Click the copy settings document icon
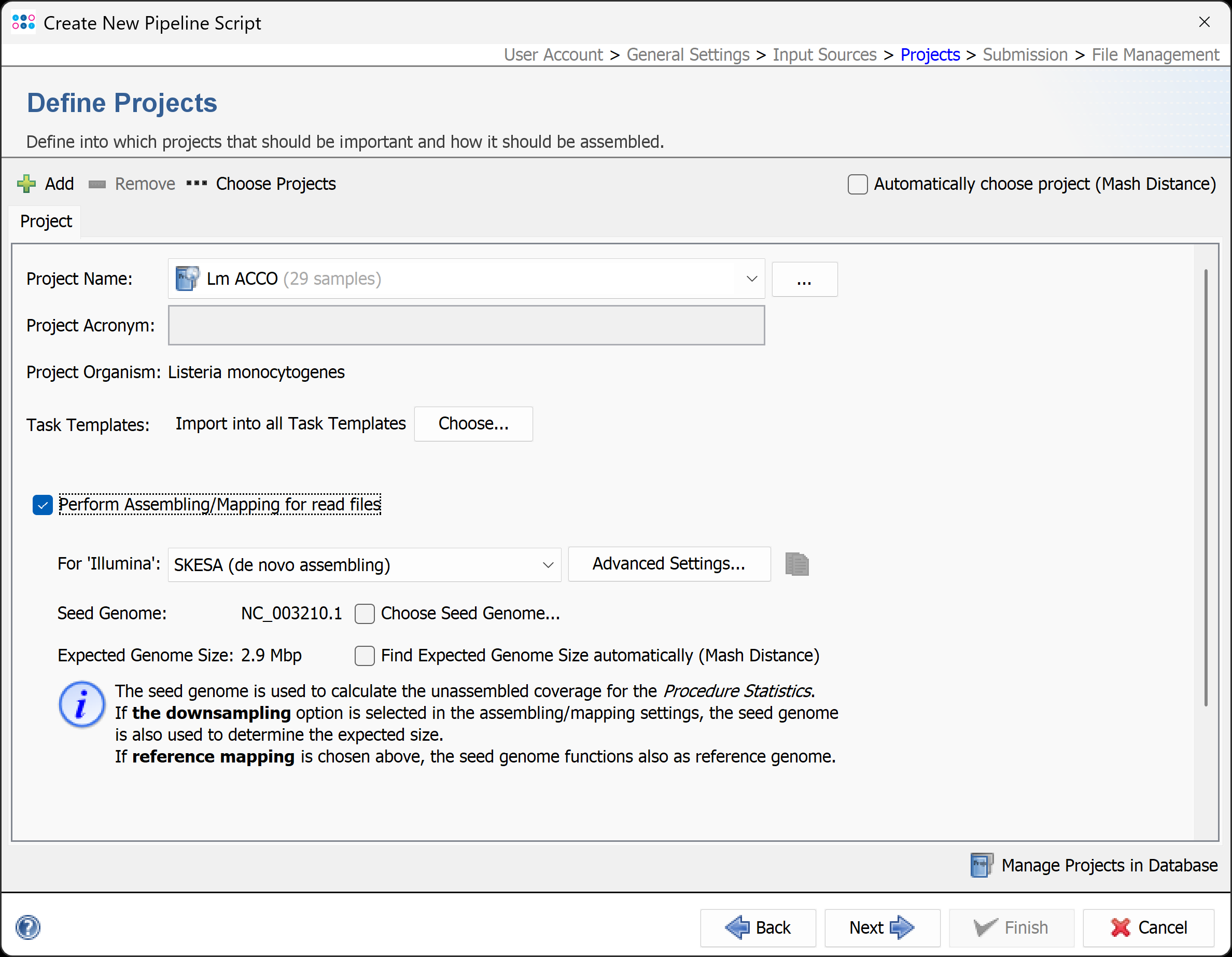Image resolution: width=1232 pixels, height=957 pixels. (x=796, y=564)
